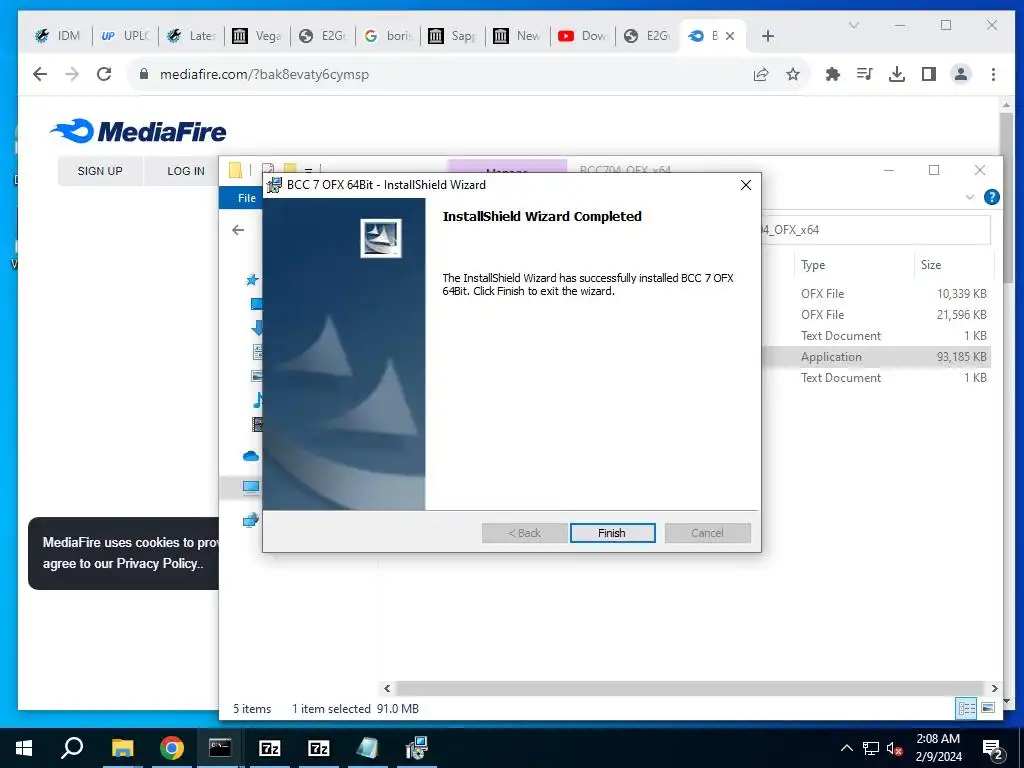1024x768 pixels.
Task: Click the MediaFire logo
Action: click(x=138, y=131)
